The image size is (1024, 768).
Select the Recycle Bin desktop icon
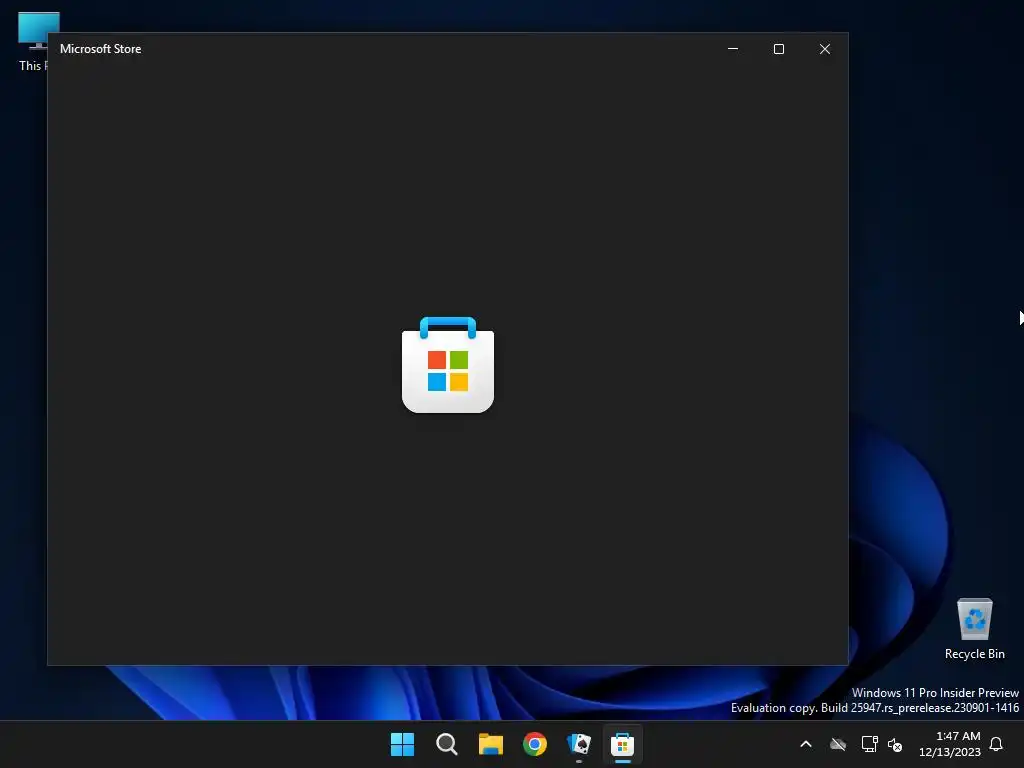974,629
